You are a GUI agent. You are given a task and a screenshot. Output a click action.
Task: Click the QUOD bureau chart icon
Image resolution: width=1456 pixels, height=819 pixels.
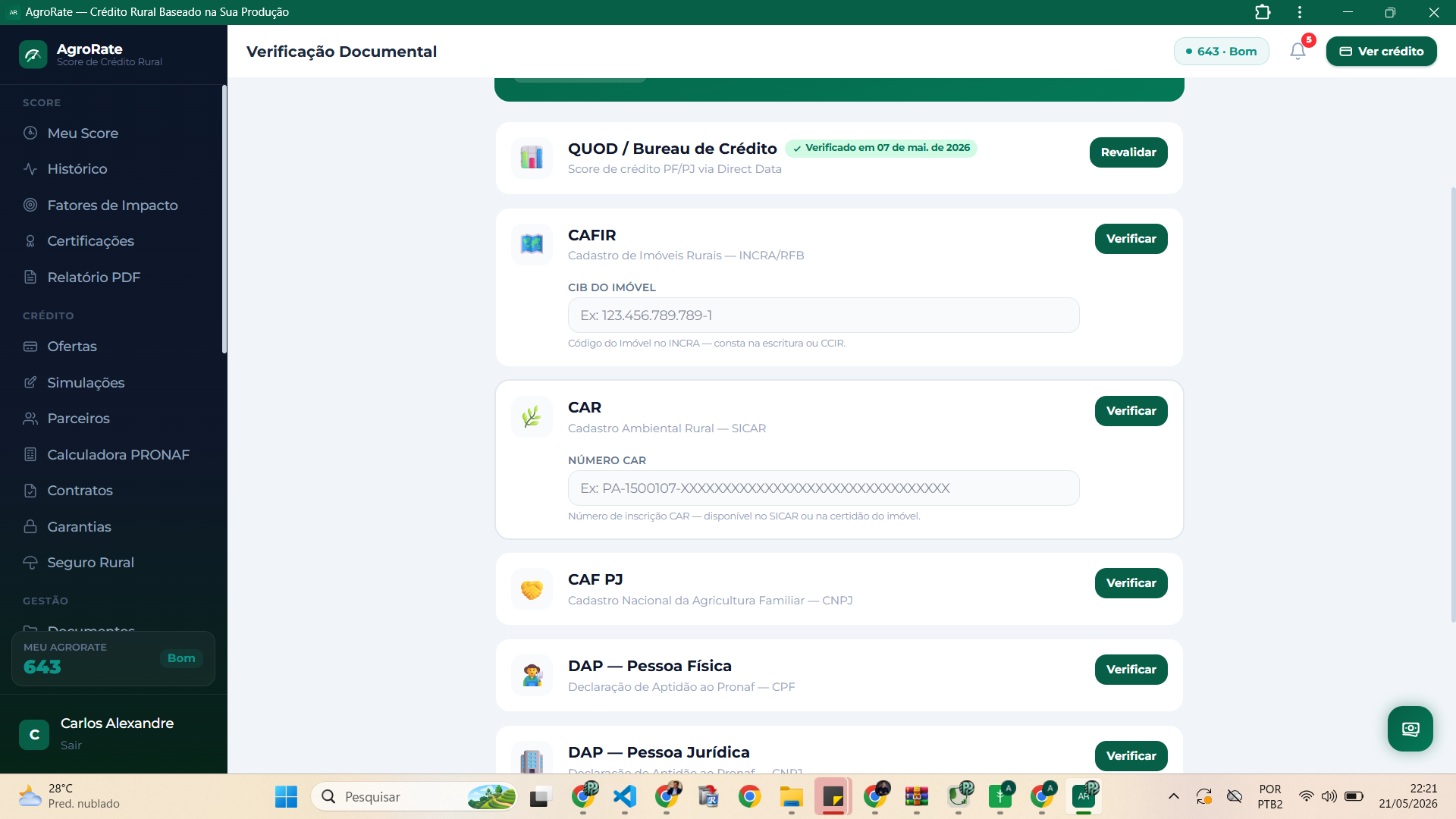tap(532, 158)
